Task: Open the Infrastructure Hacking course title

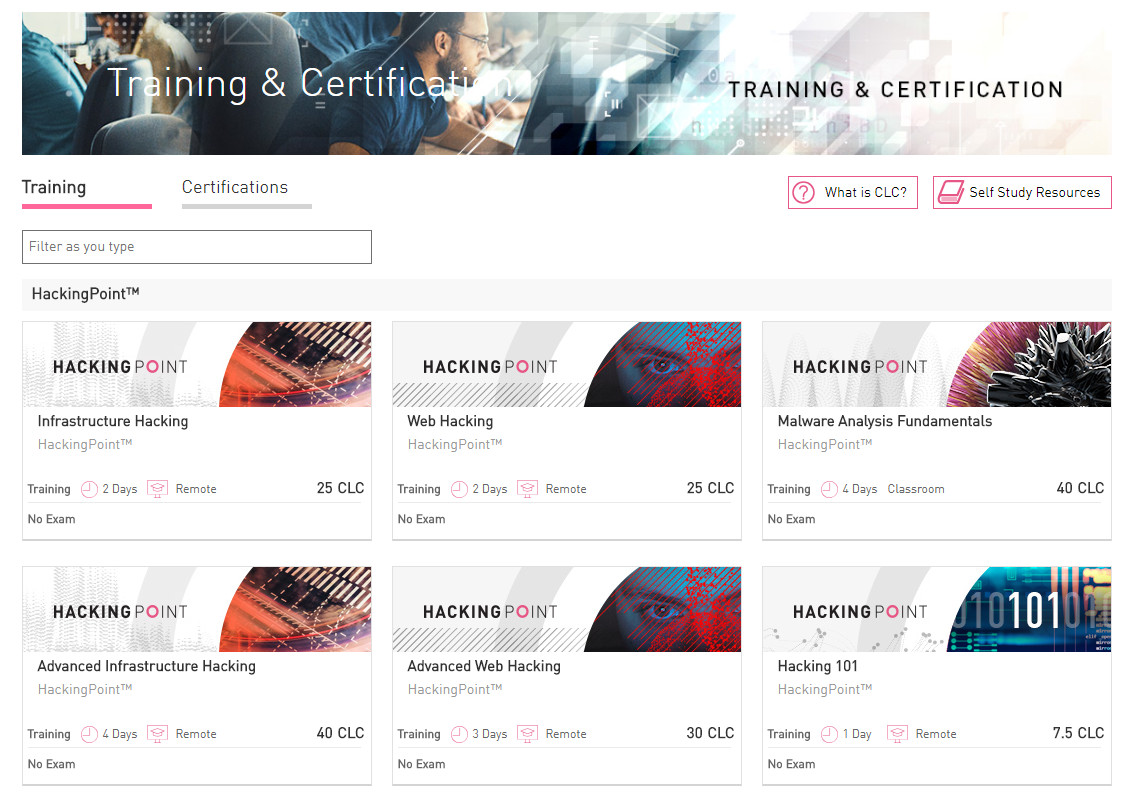Action: (112, 421)
